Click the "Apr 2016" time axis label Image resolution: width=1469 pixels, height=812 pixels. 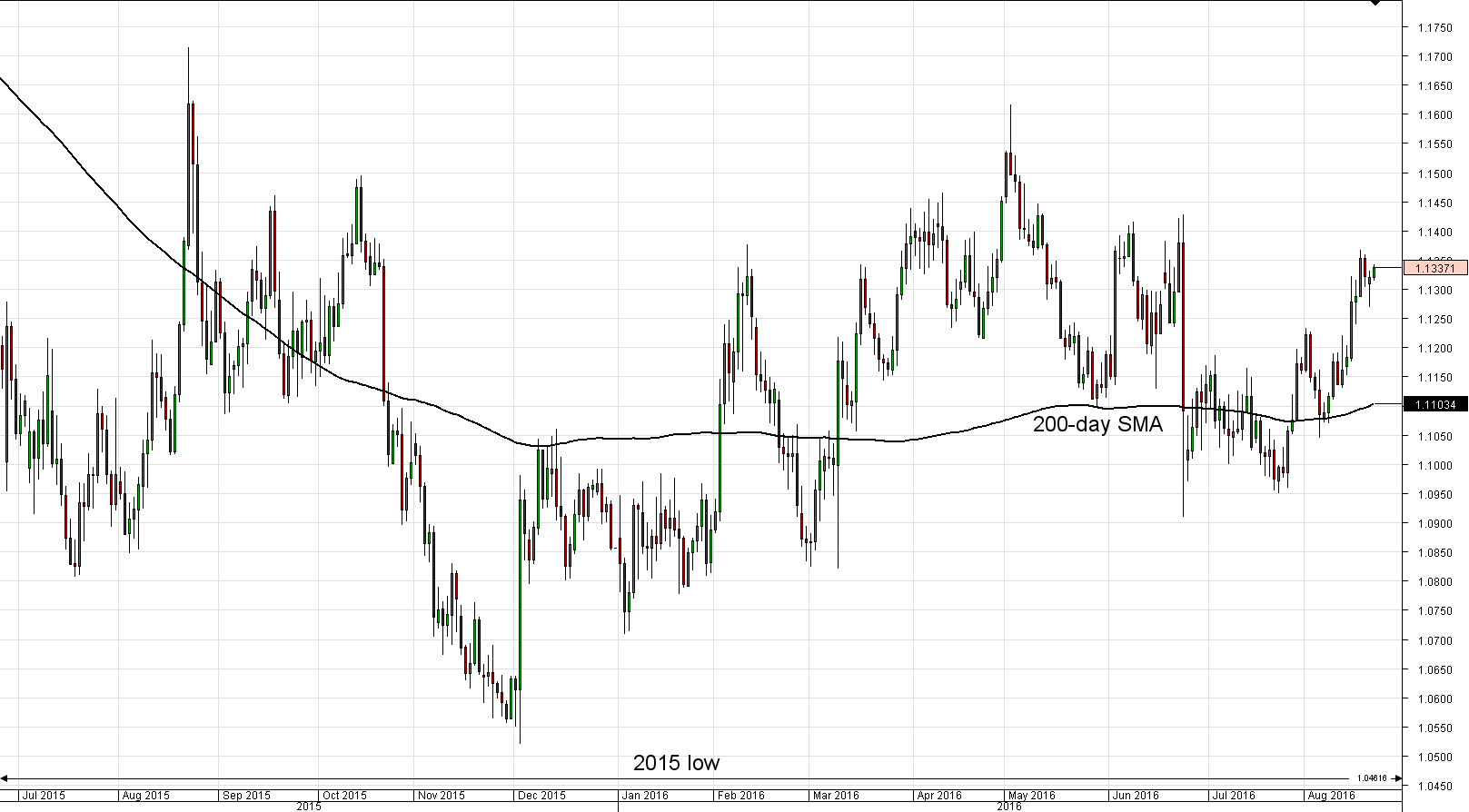pos(938,796)
